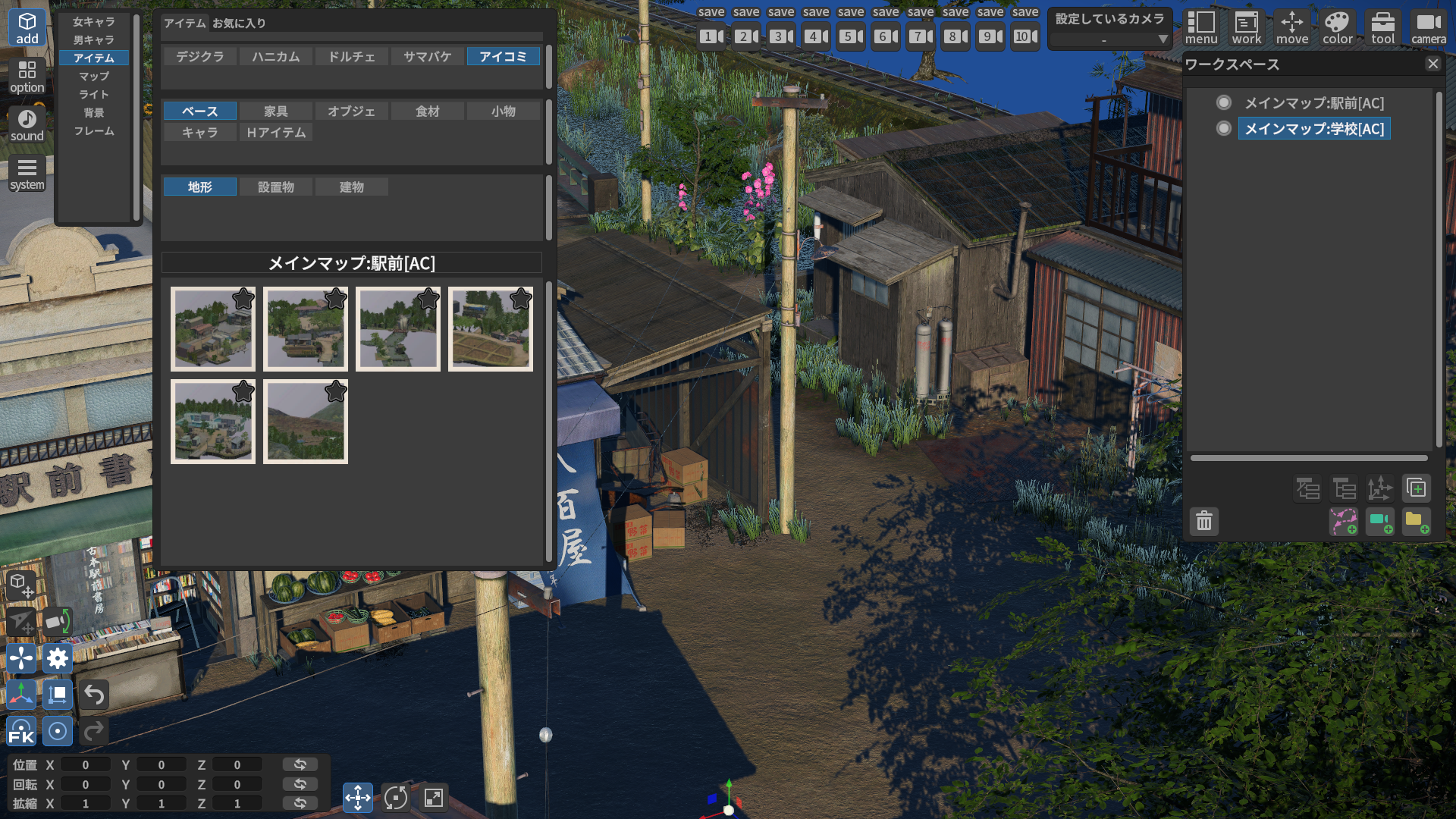Open the system menu in sidebar
The image size is (1456, 819).
pos(27,174)
